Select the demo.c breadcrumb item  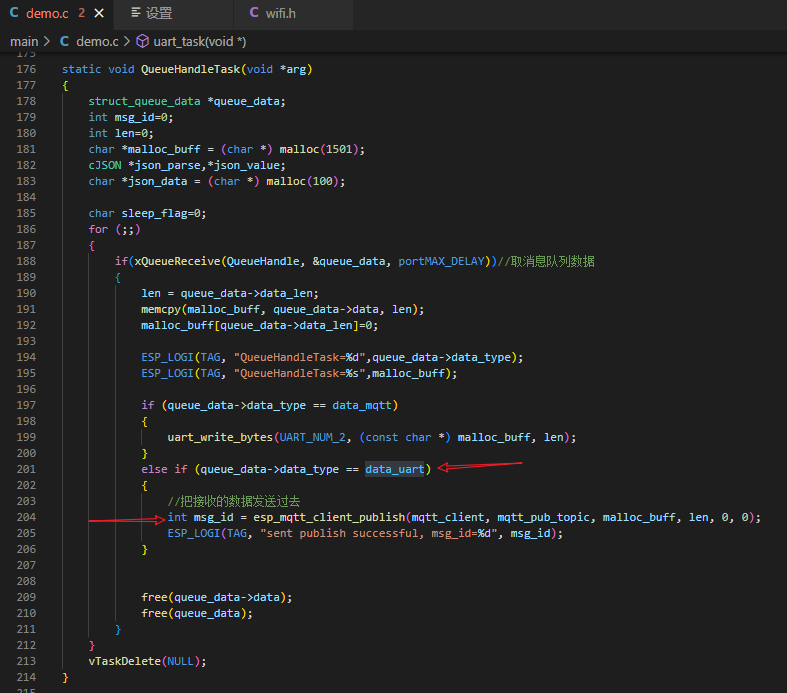(97, 42)
